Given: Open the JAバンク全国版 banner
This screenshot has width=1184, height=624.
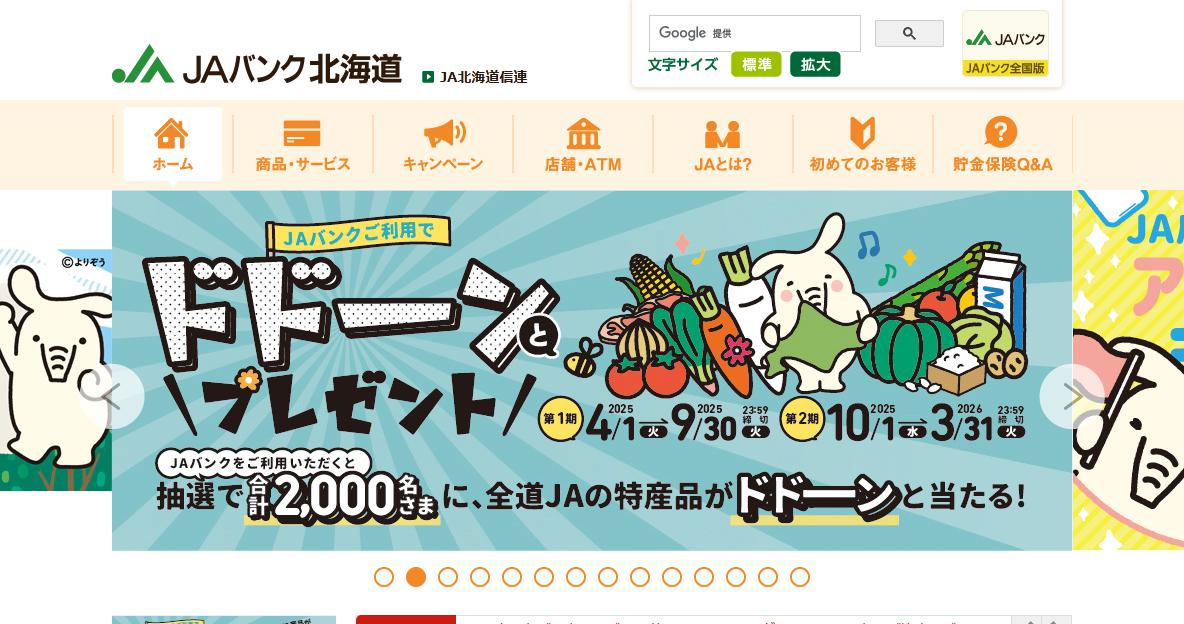Looking at the screenshot, I should (x=1005, y=44).
